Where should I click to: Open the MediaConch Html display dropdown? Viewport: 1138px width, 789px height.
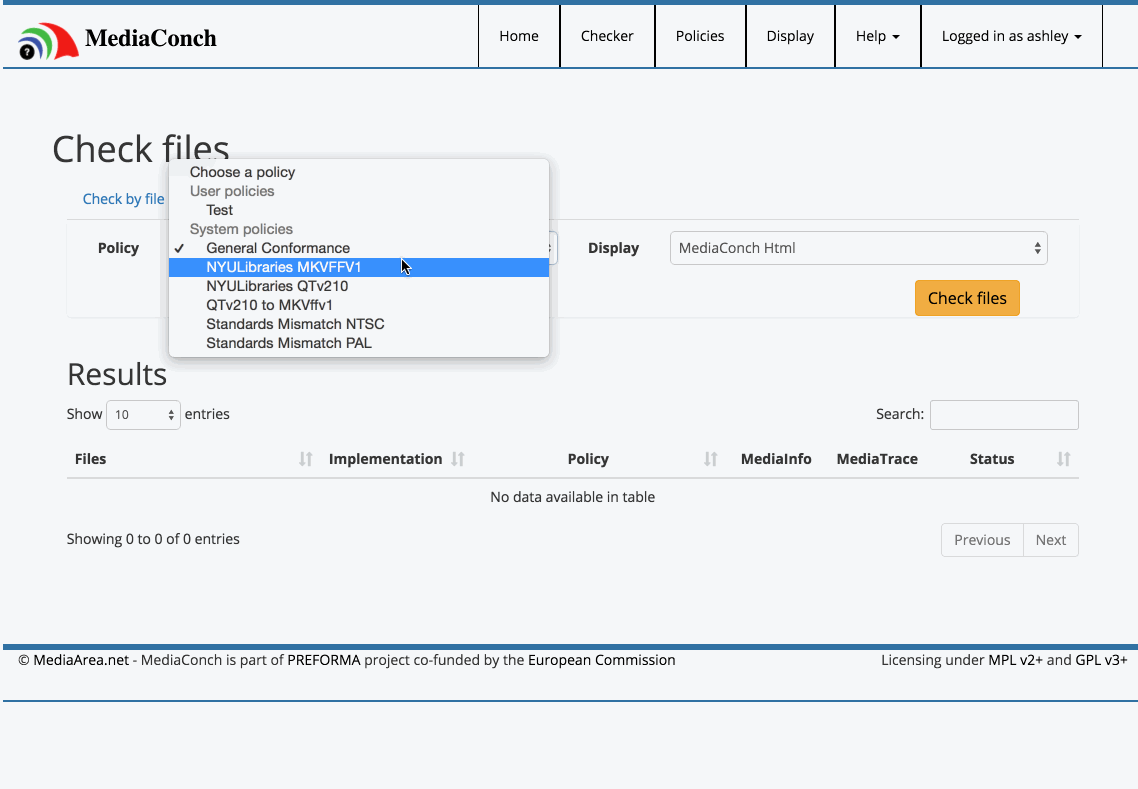tap(859, 248)
